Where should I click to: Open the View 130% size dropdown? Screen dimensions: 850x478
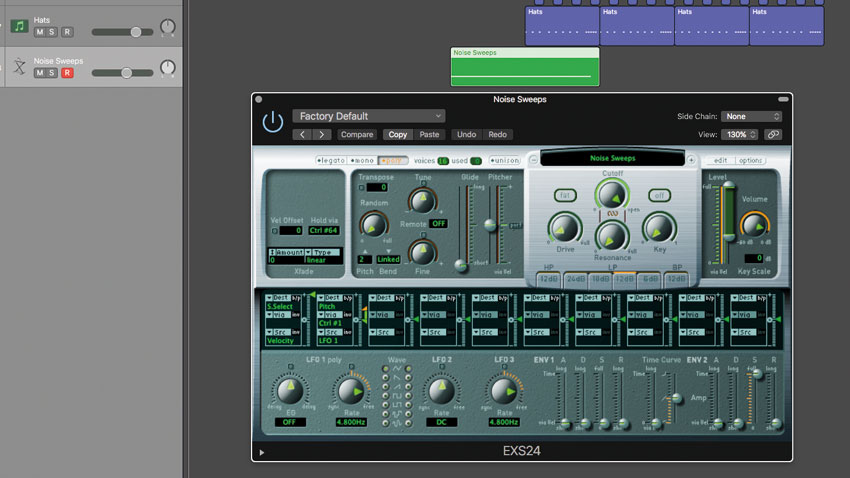click(x=739, y=134)
